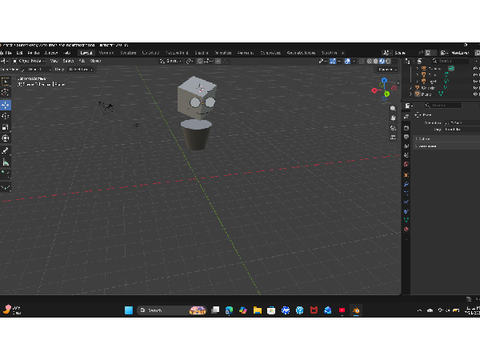Viewport: 480px width, 360px height.
Task: Switch to the Geometry Nodes workspace tab
Action: click(301, 53)
